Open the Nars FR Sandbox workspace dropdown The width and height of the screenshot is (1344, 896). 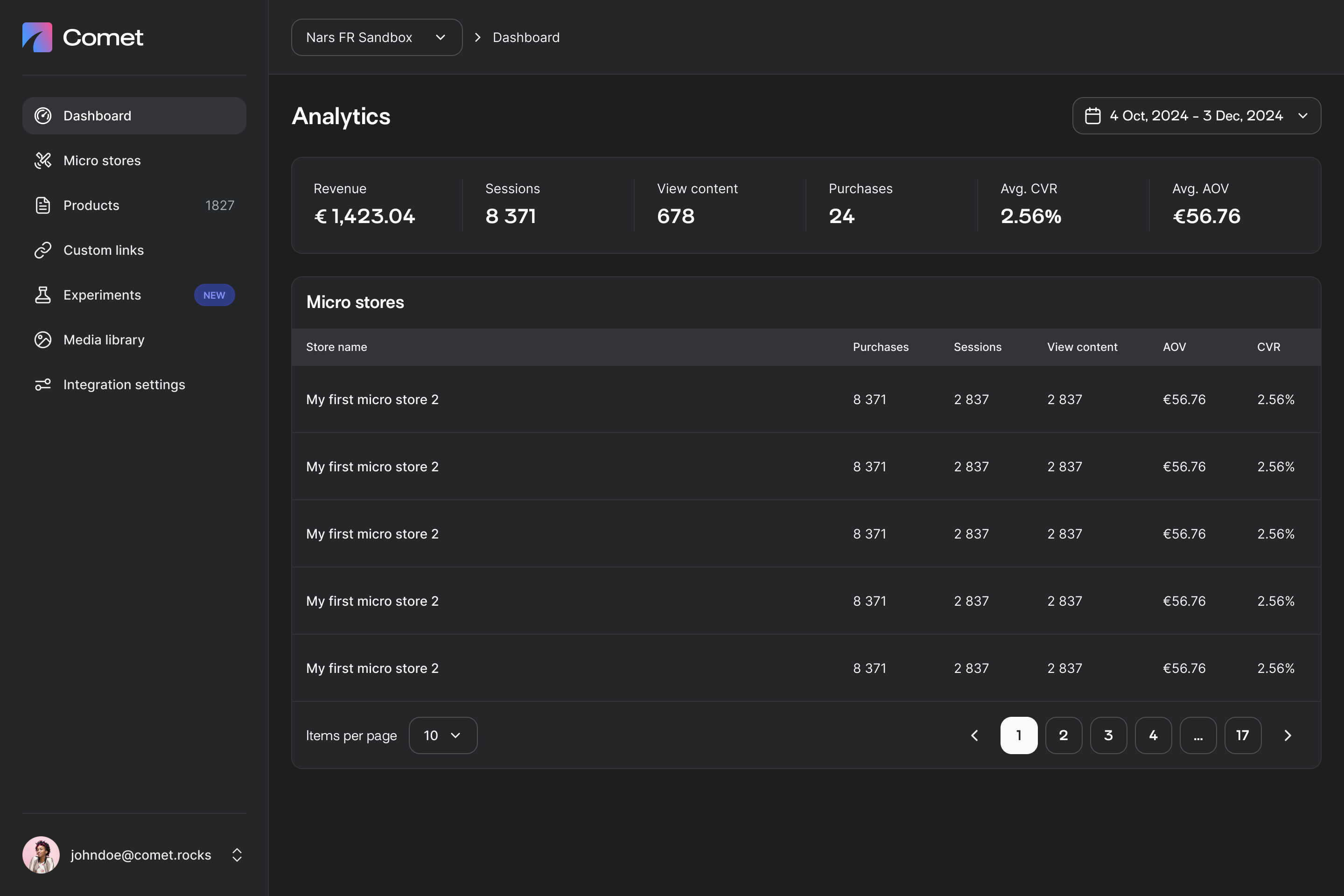pyautogui.click(x=377, y=37)
